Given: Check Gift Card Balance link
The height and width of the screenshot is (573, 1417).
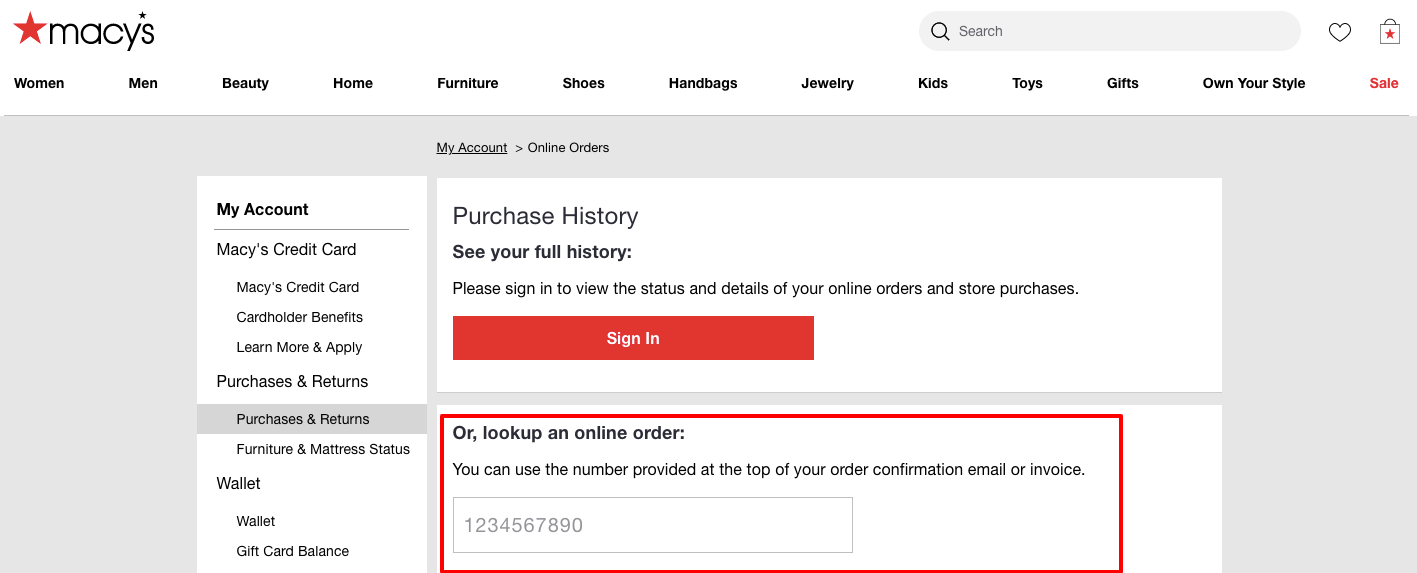Looking at the screenshot, I should tap(293, 551).
